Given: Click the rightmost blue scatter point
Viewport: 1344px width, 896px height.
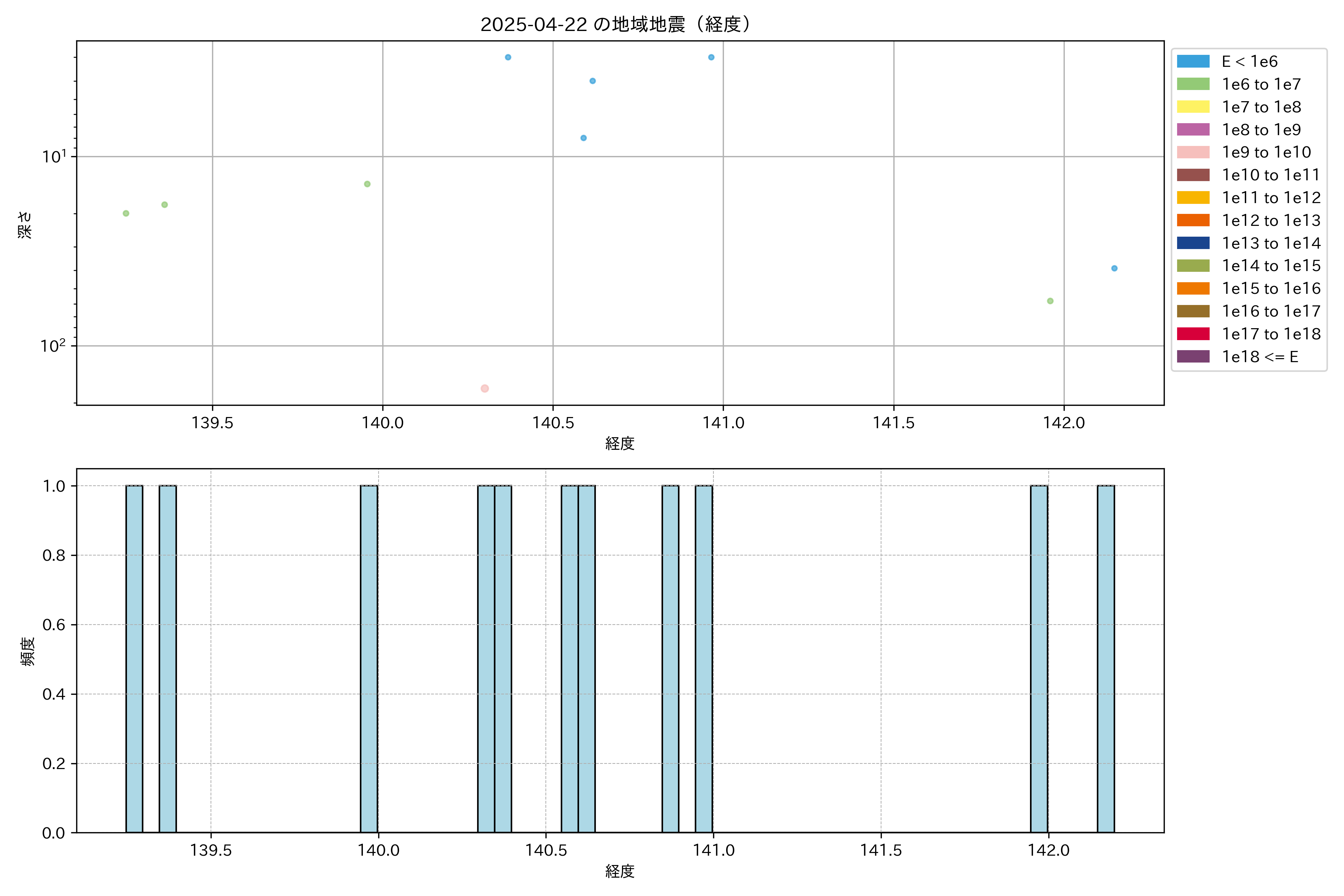Looking at the screenshot, I should click(x=1114, y=268).
